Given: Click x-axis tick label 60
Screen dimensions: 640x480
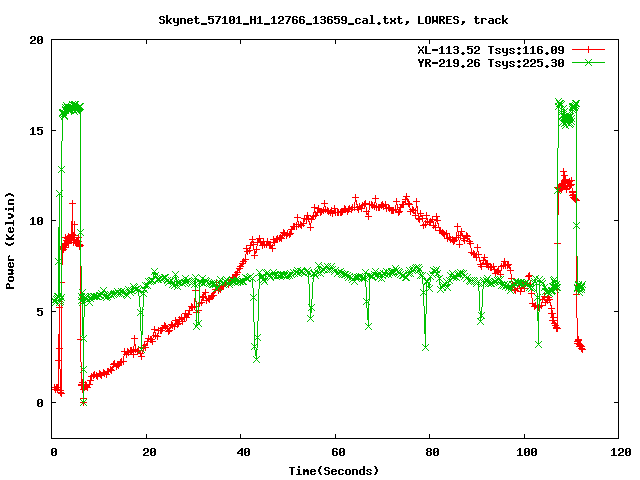Looking at the screenshot, I should point(338,452).
